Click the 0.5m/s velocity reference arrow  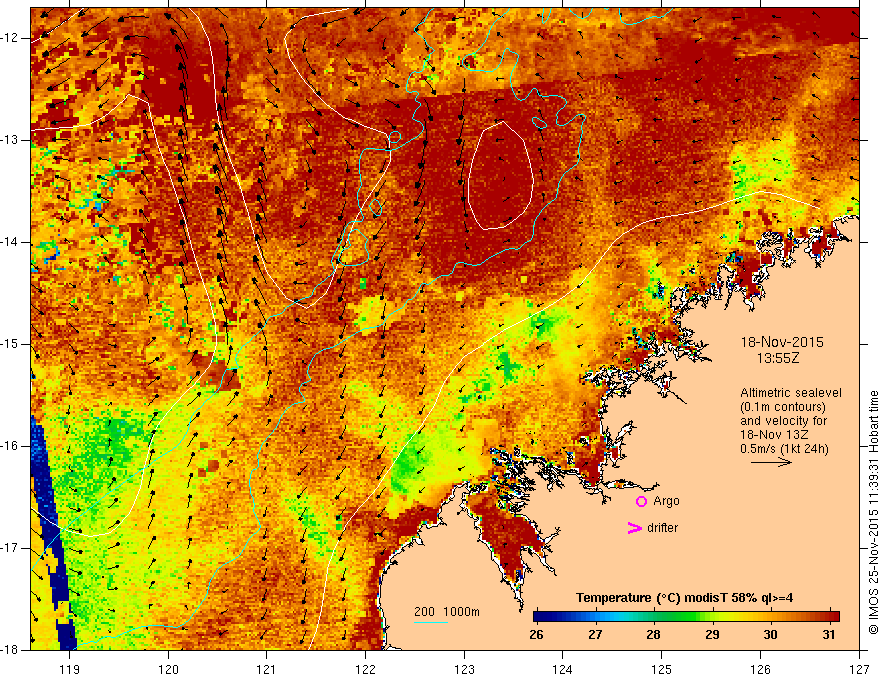[771, 462]
